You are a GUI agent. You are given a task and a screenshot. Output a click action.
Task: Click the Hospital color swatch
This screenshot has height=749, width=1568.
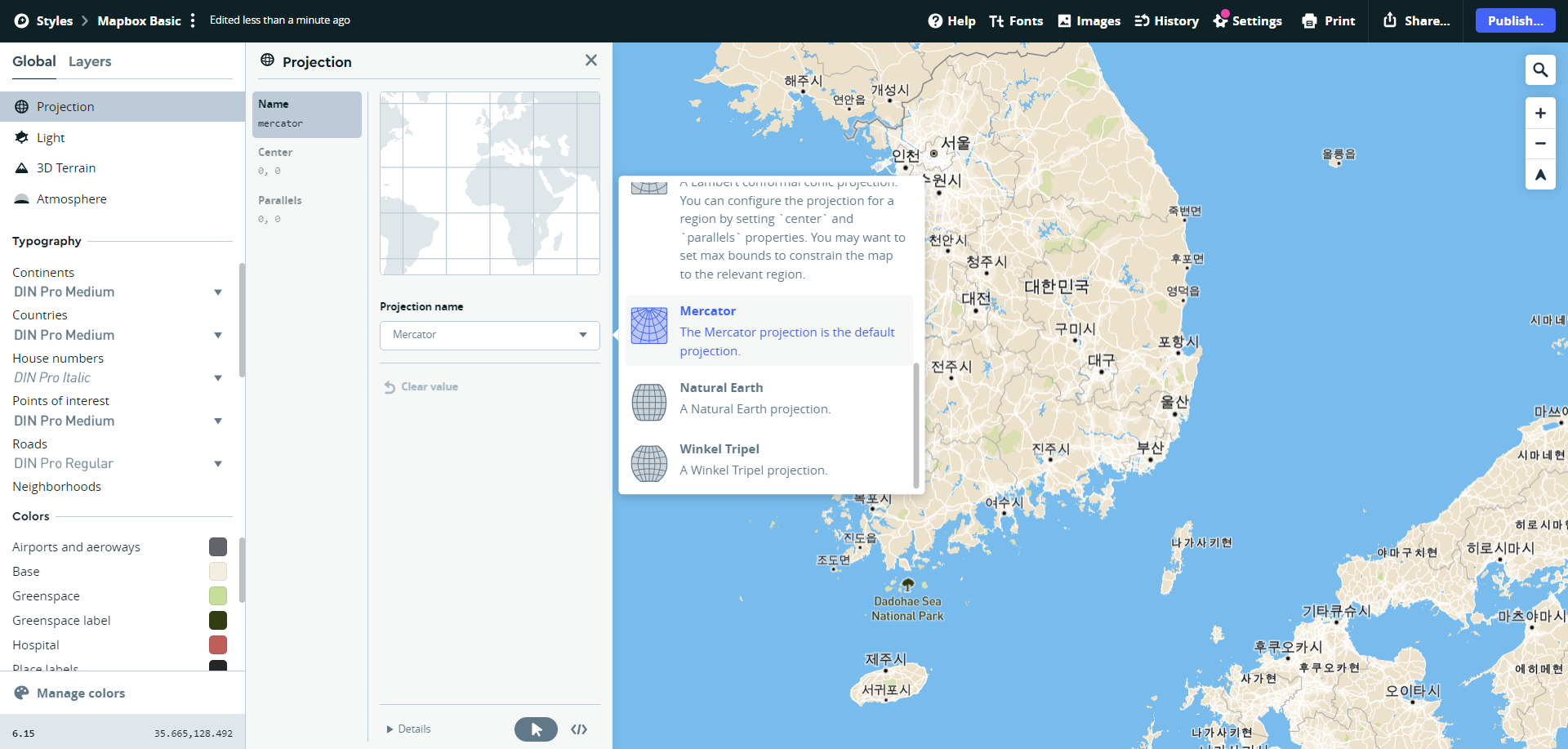pyautogui.click(x=218, y=645)
